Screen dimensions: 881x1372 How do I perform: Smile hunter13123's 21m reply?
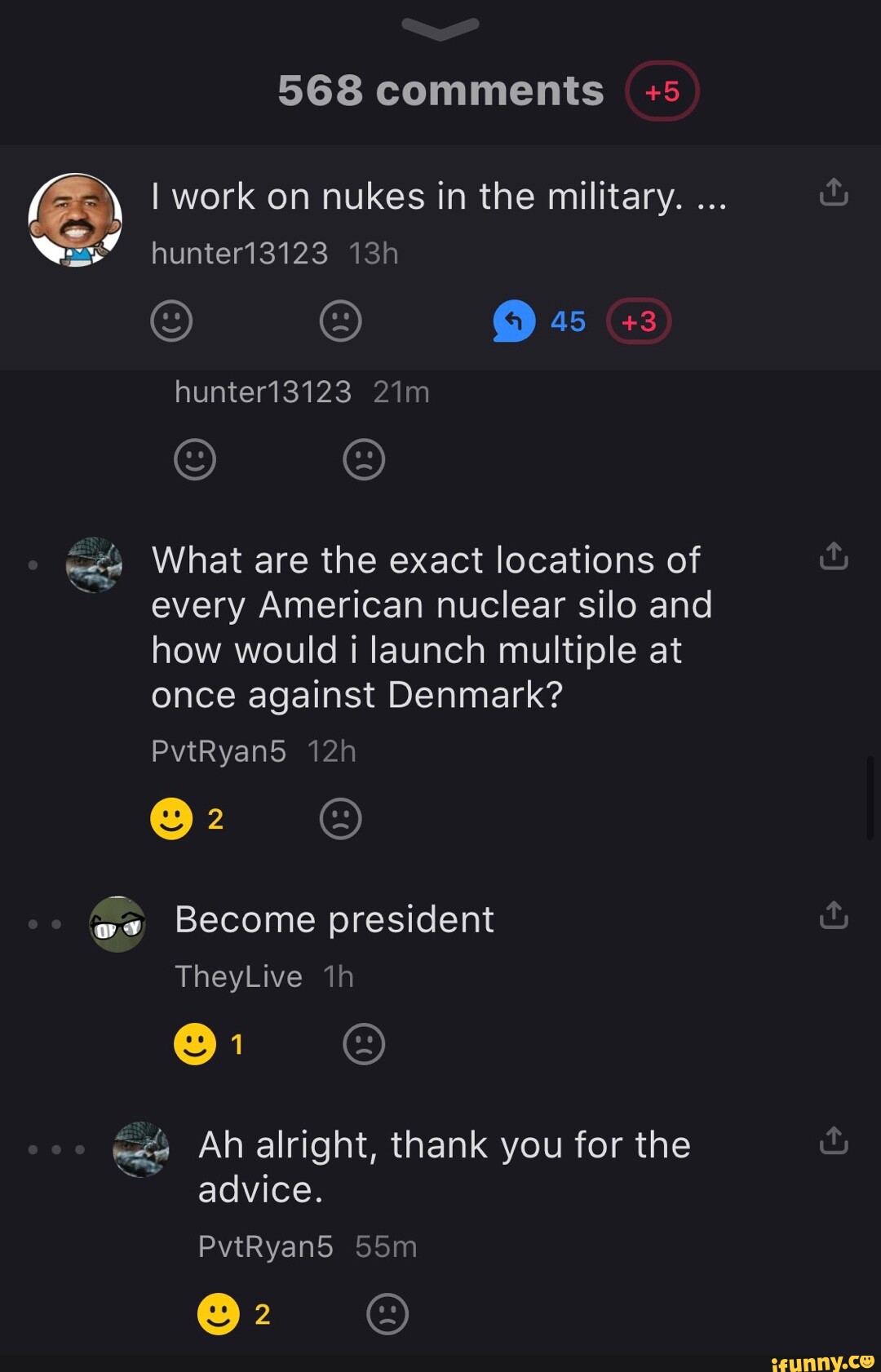(x=195, y=459)
